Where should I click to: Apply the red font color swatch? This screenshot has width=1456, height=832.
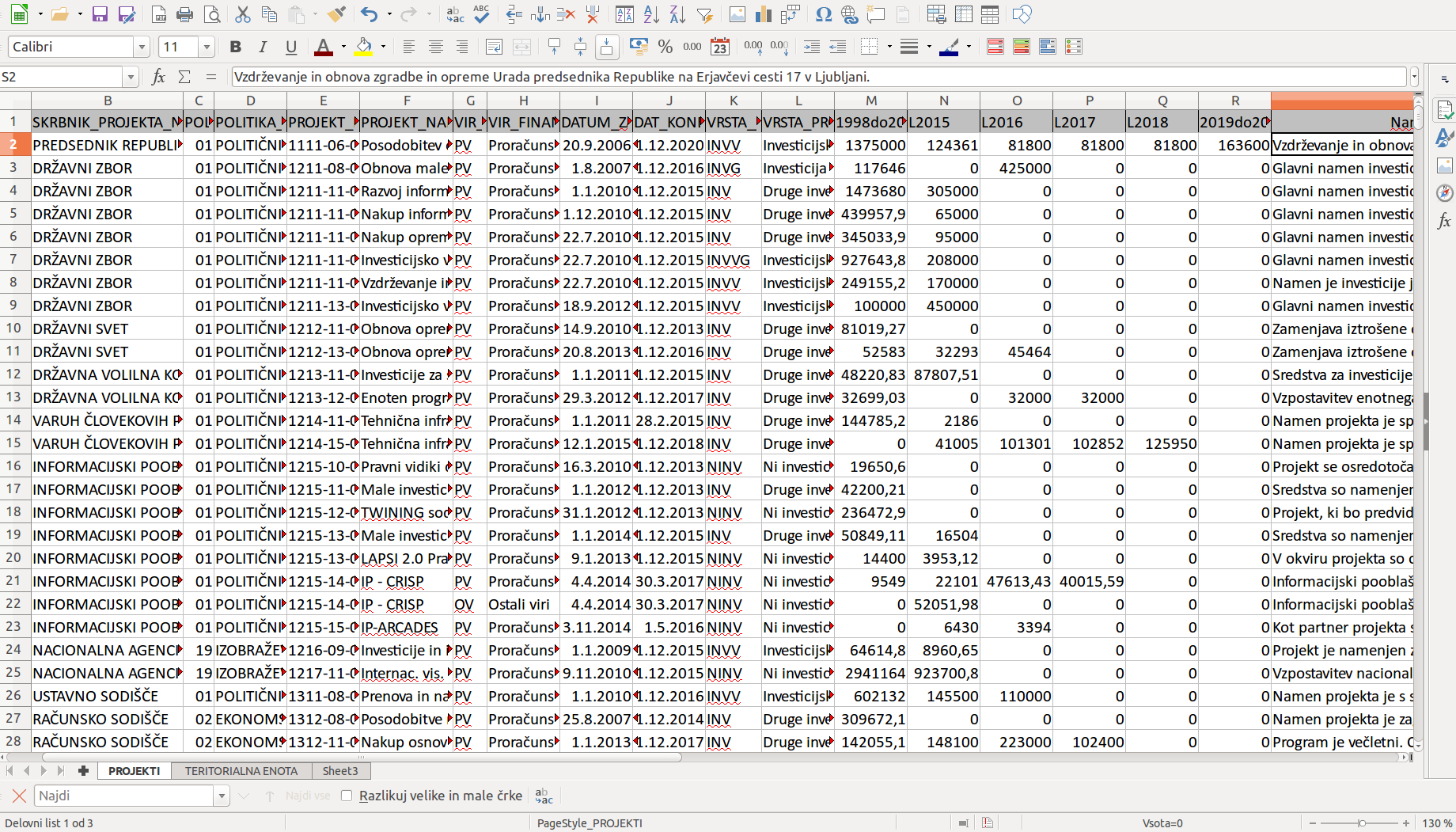[323, 47]
